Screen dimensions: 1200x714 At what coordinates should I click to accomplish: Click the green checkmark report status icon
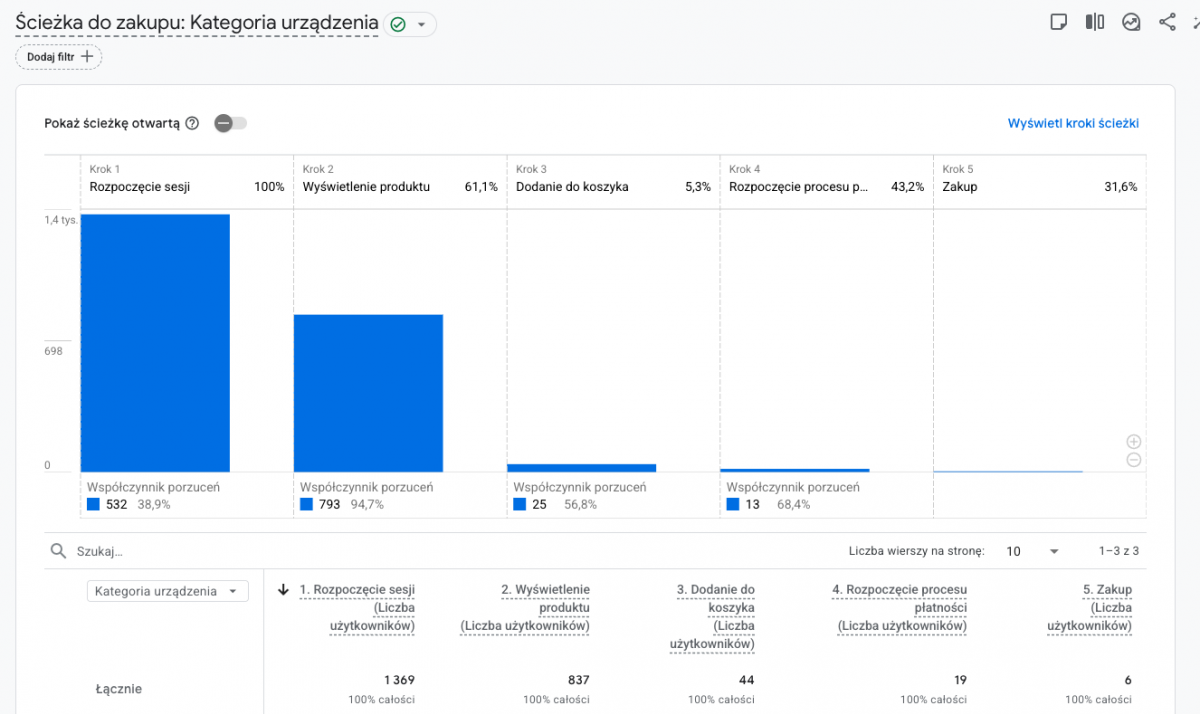pyautogui.click(x=398, y=25)
